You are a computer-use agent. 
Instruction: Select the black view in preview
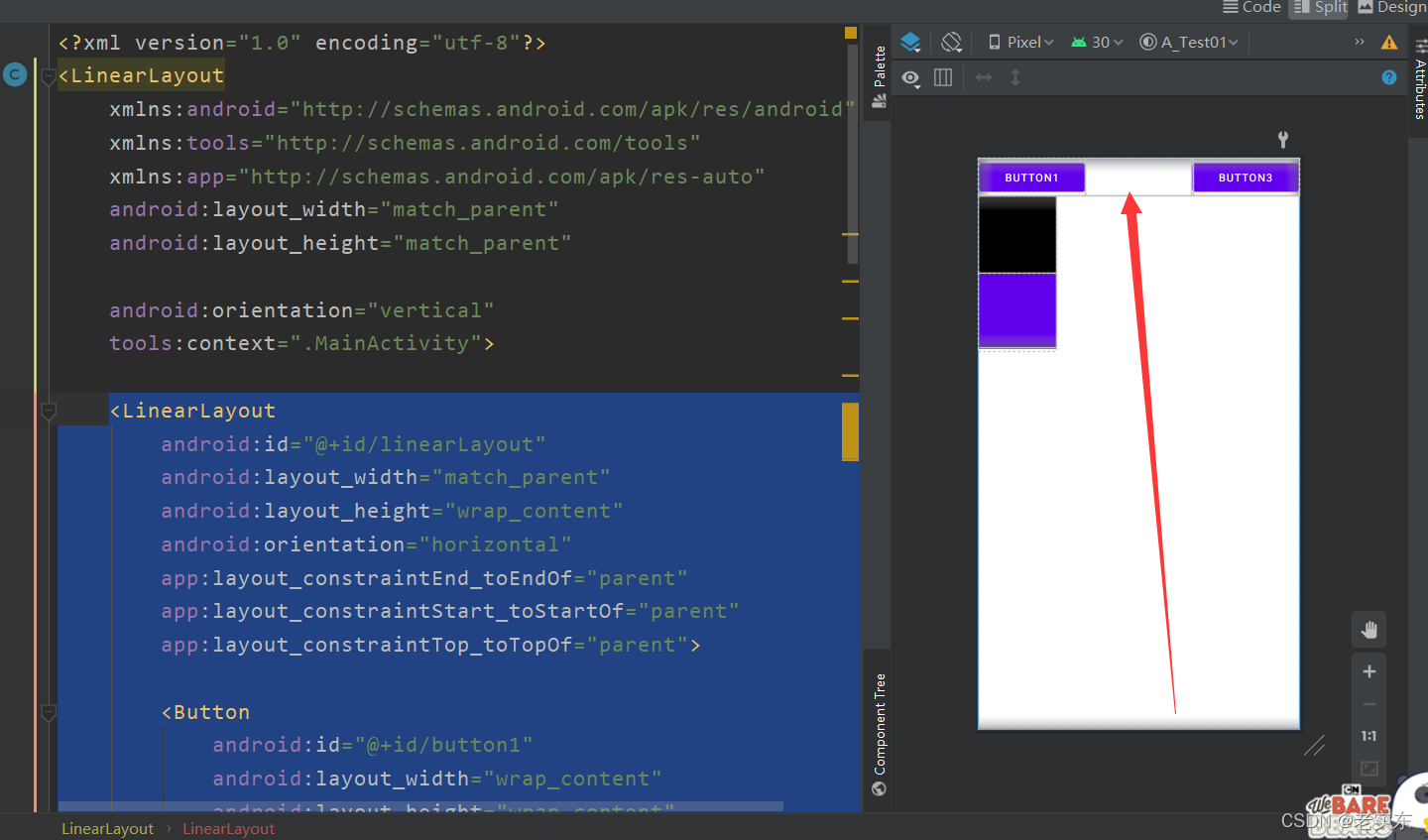1017,234
